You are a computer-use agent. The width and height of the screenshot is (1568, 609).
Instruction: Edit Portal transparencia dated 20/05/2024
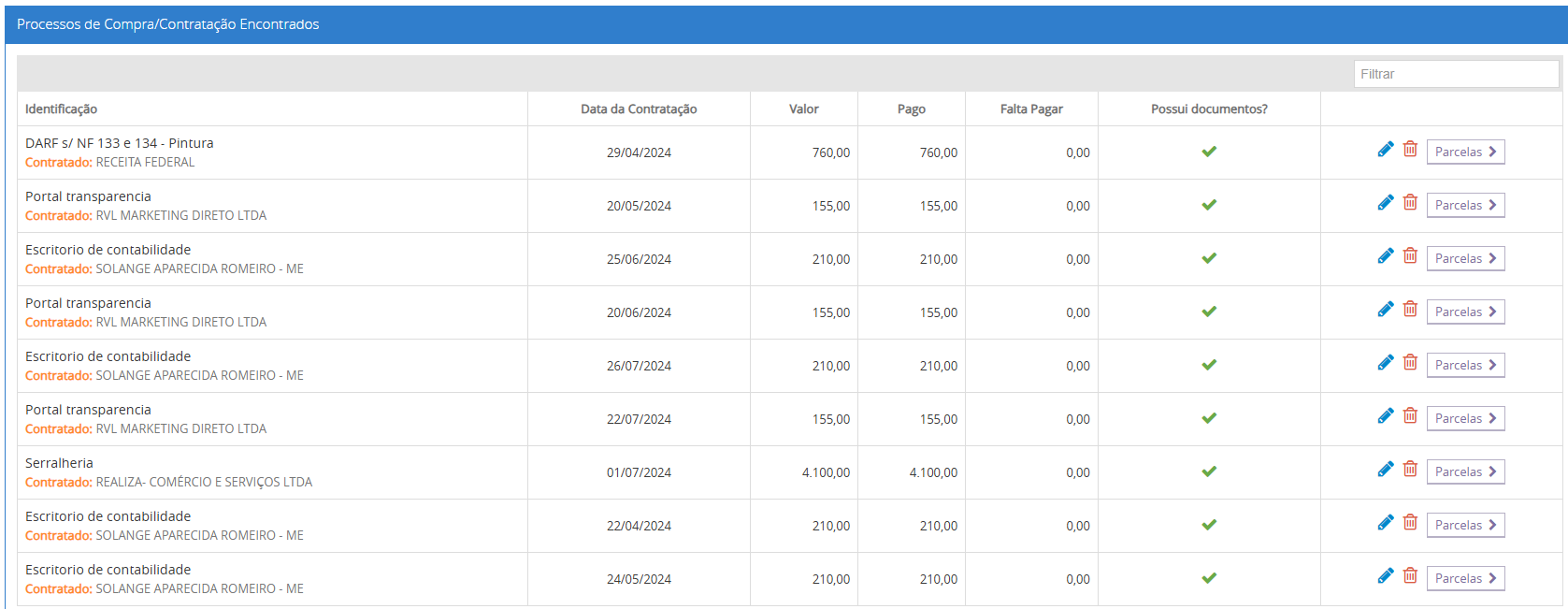[x=1386, y=203]
